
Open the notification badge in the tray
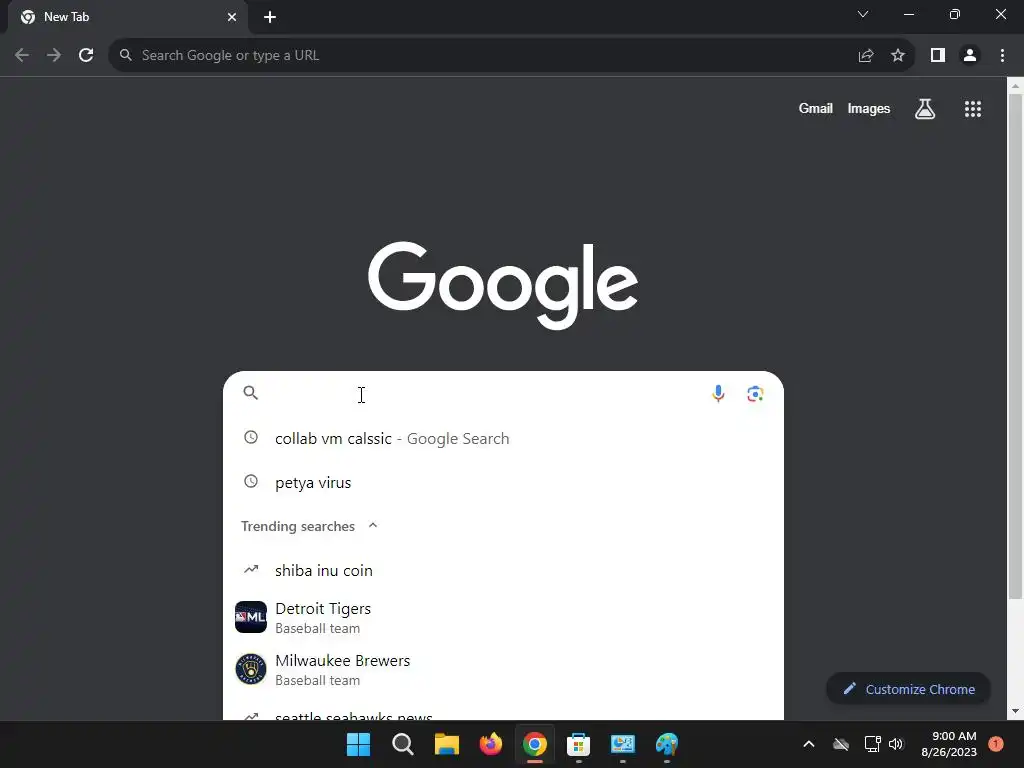[996, 744]
